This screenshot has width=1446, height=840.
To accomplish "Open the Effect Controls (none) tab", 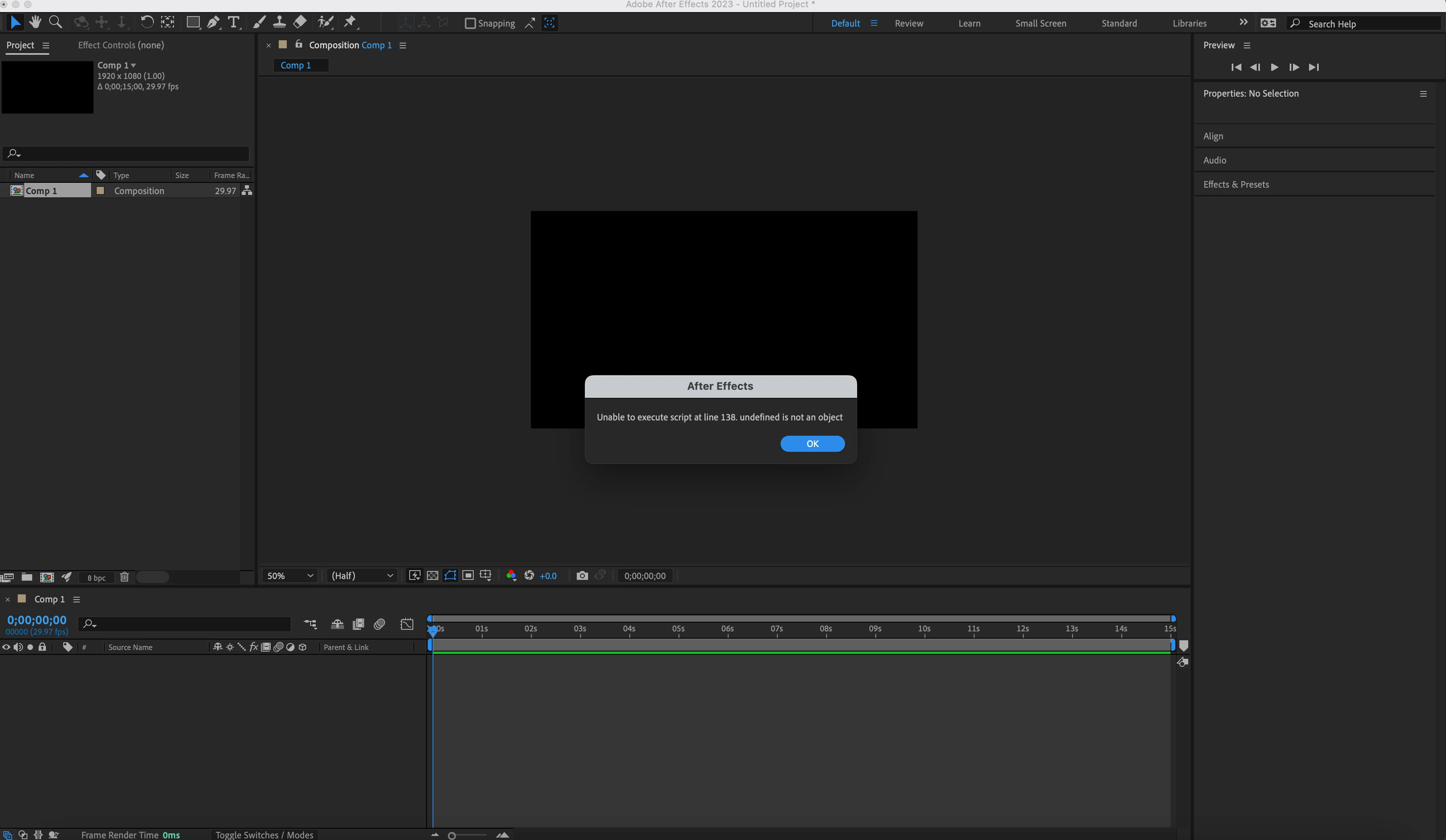I will pyautogui.click(x=120, y=45).
